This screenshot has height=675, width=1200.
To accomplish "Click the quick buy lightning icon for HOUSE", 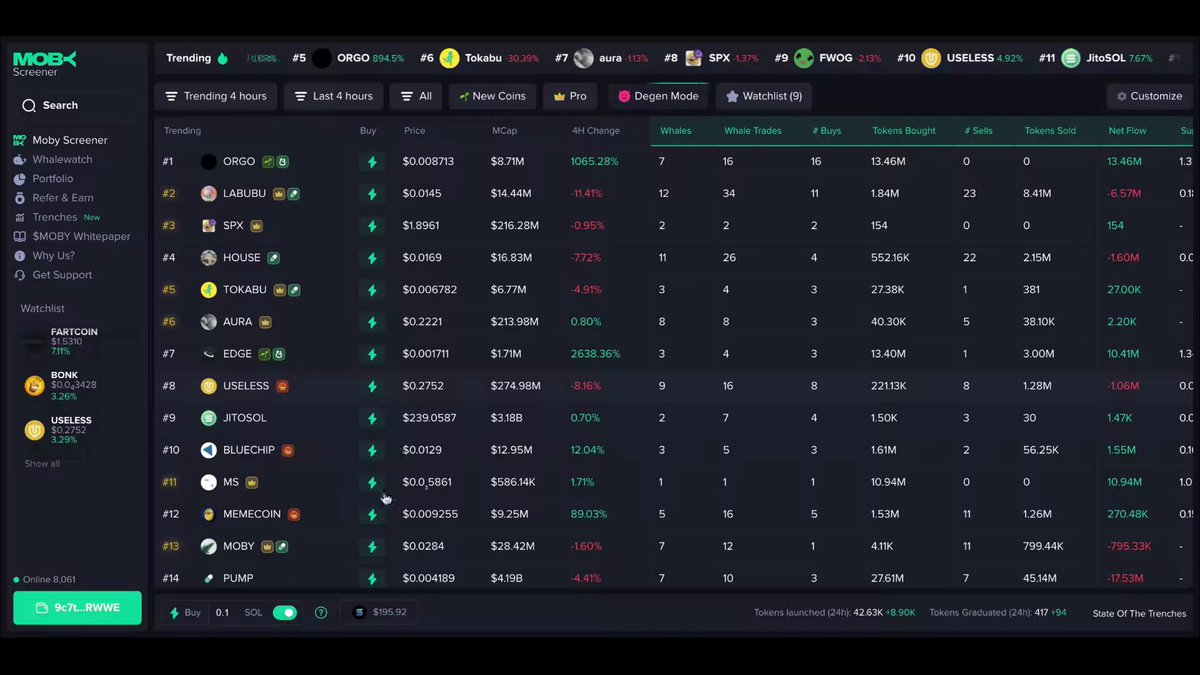I will pos(372,258).
